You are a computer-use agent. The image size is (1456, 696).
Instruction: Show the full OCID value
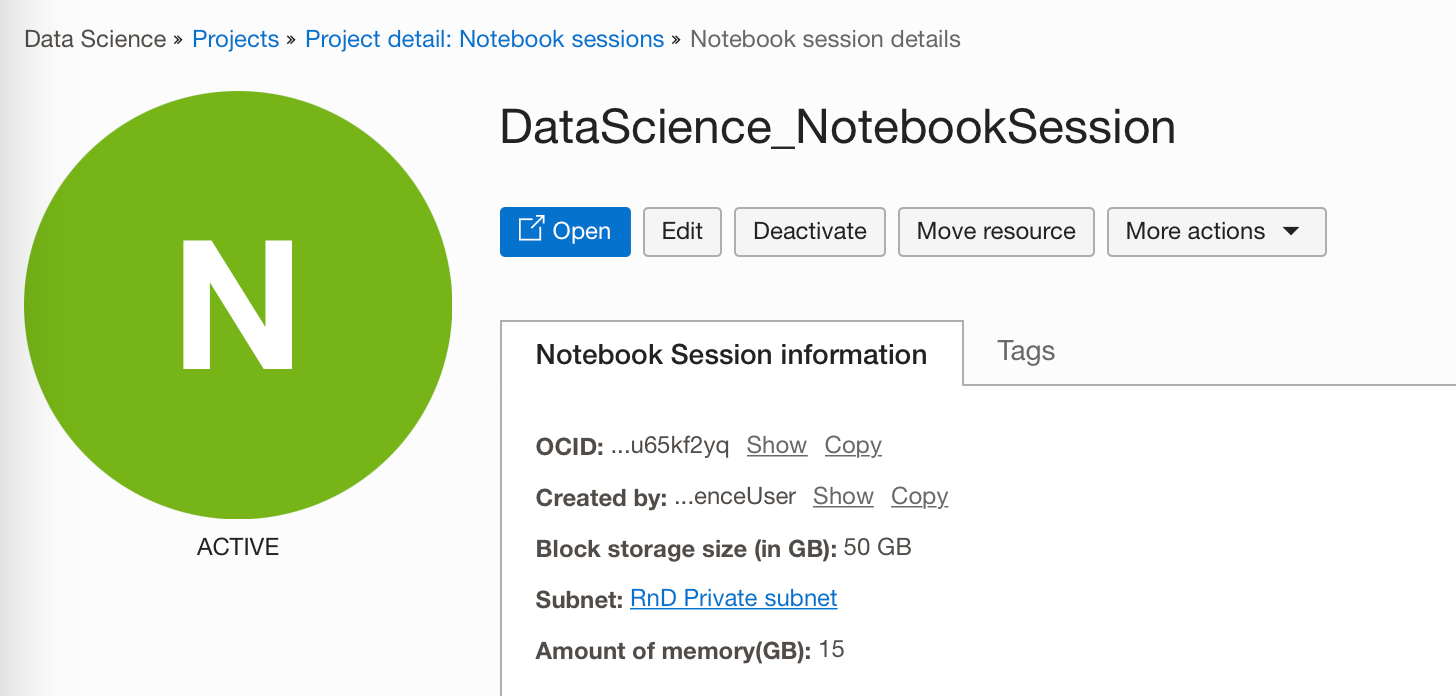coord(776,445)
